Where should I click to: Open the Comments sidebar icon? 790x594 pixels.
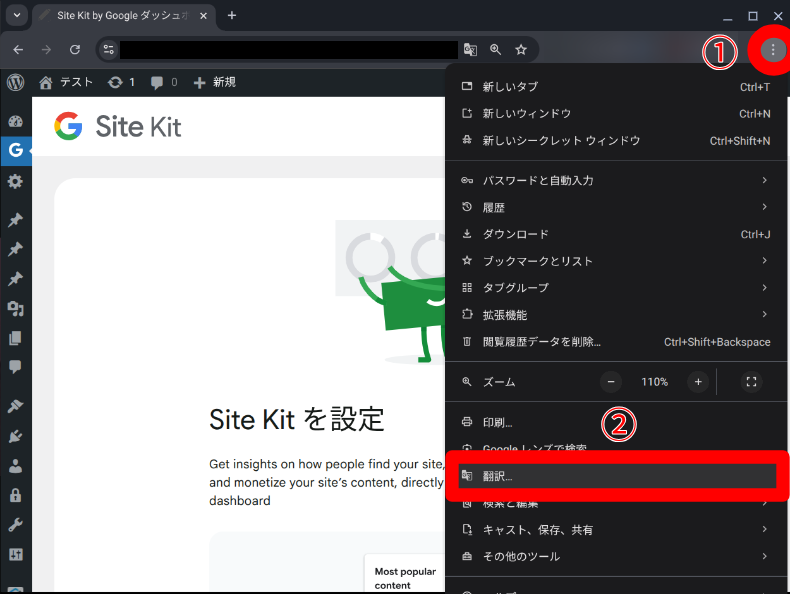click(16, 367)
